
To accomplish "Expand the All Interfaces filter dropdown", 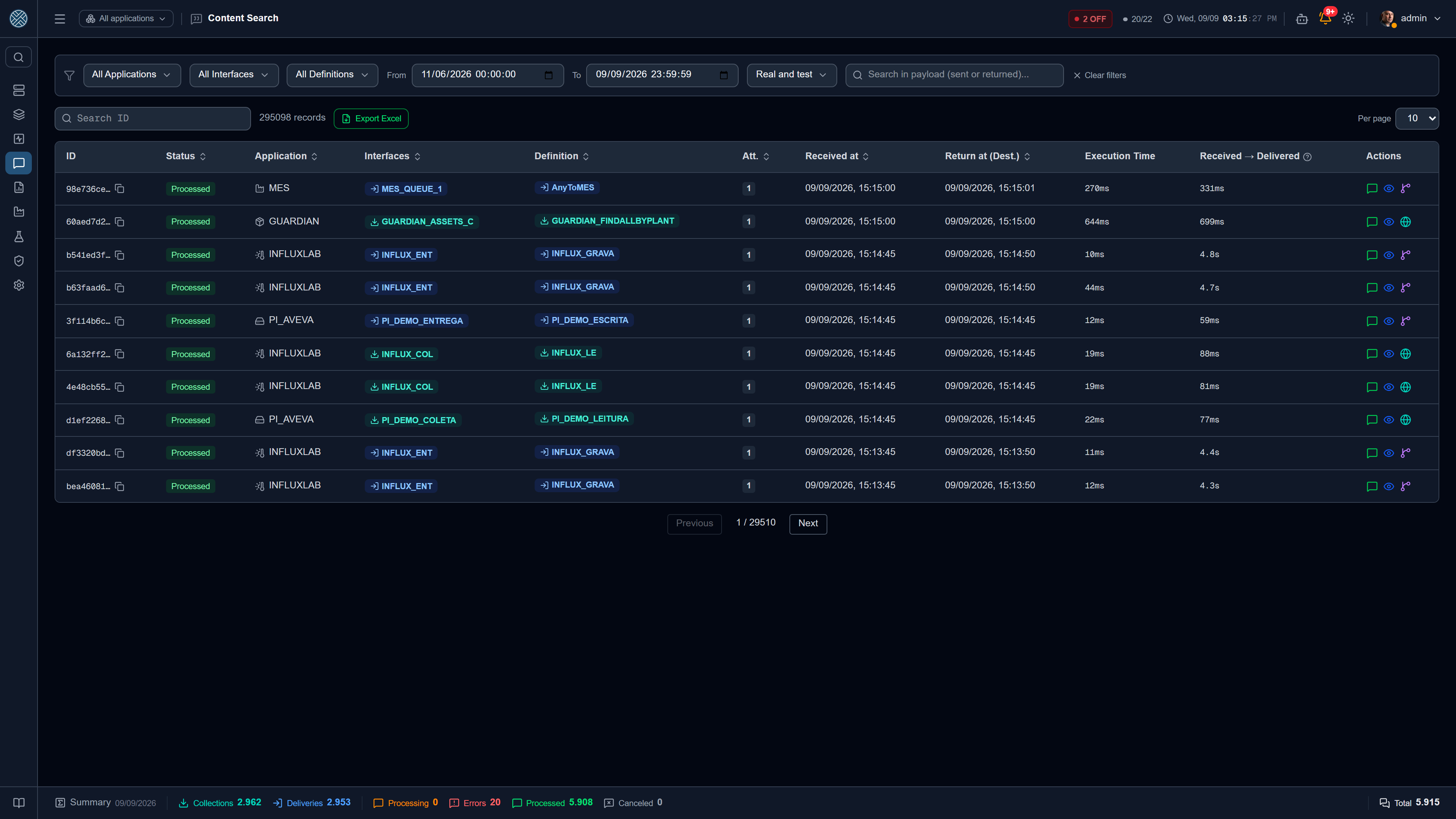I will (x=234, y=75).
